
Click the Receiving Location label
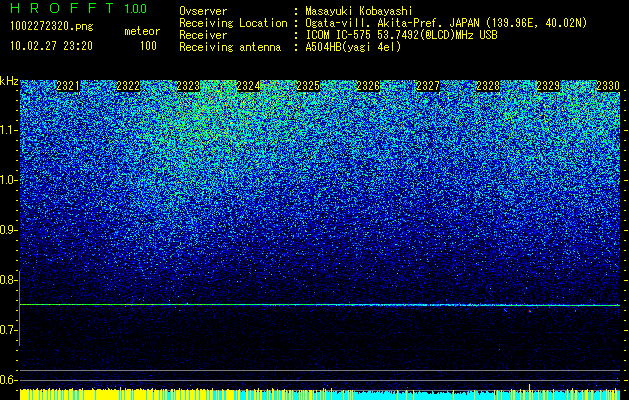[233, 23]
